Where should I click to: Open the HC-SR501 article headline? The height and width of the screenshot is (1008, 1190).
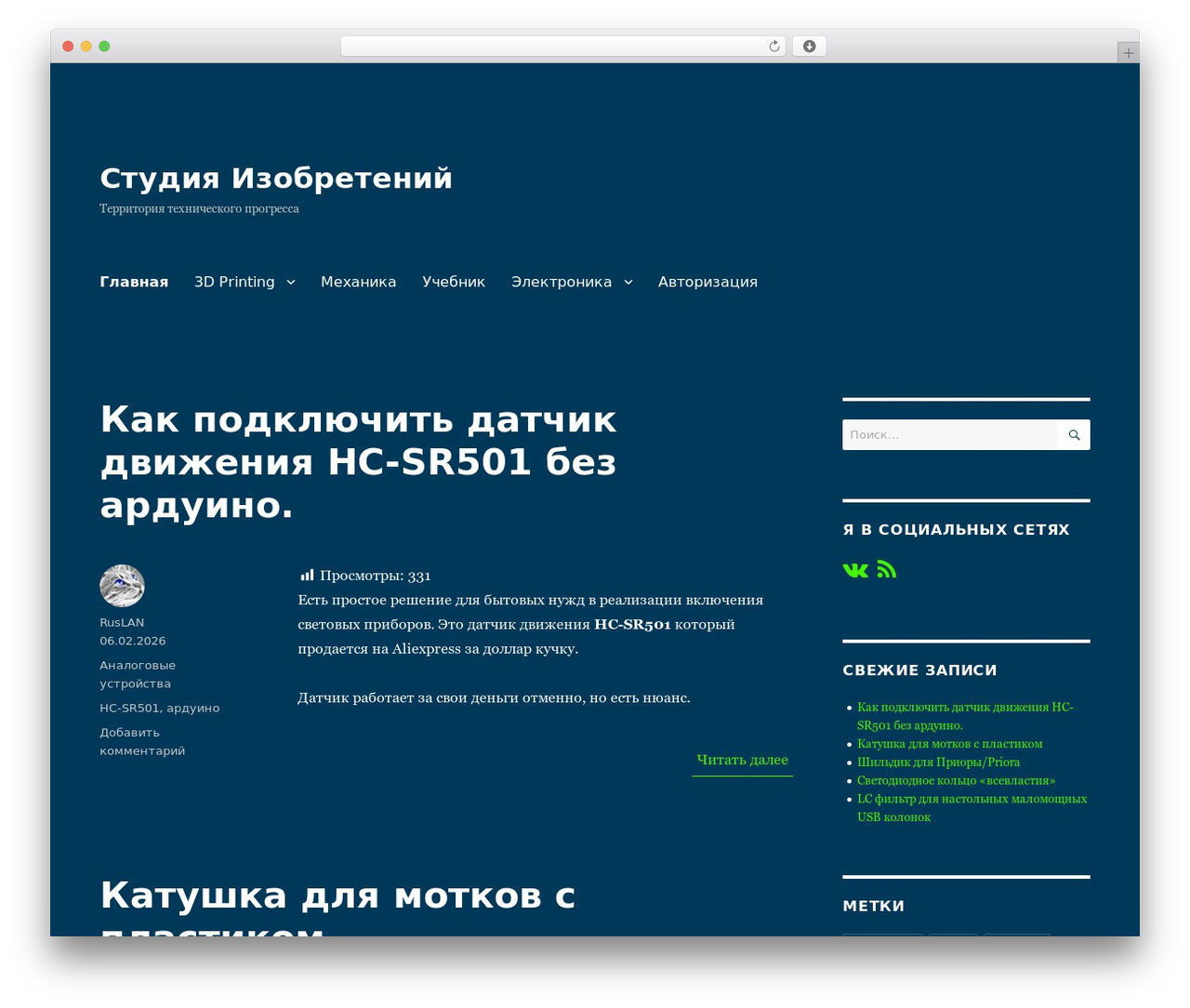[x=358, y=462]
